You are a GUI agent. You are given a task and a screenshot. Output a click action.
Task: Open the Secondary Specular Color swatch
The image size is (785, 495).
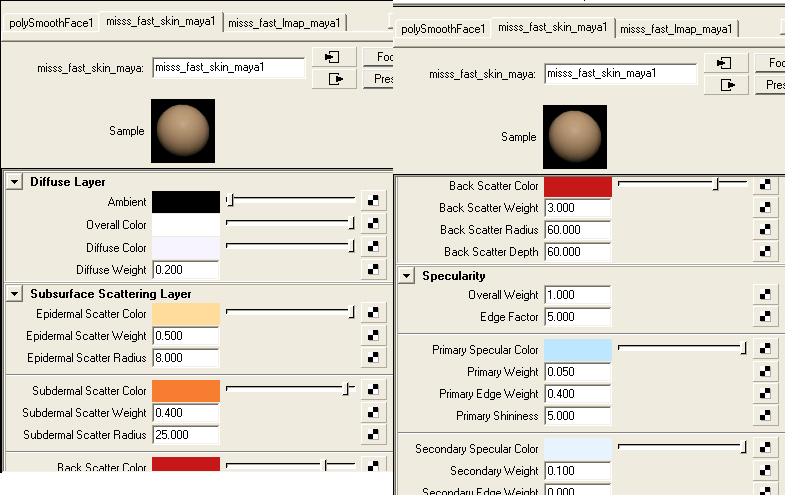coord(578,449)
